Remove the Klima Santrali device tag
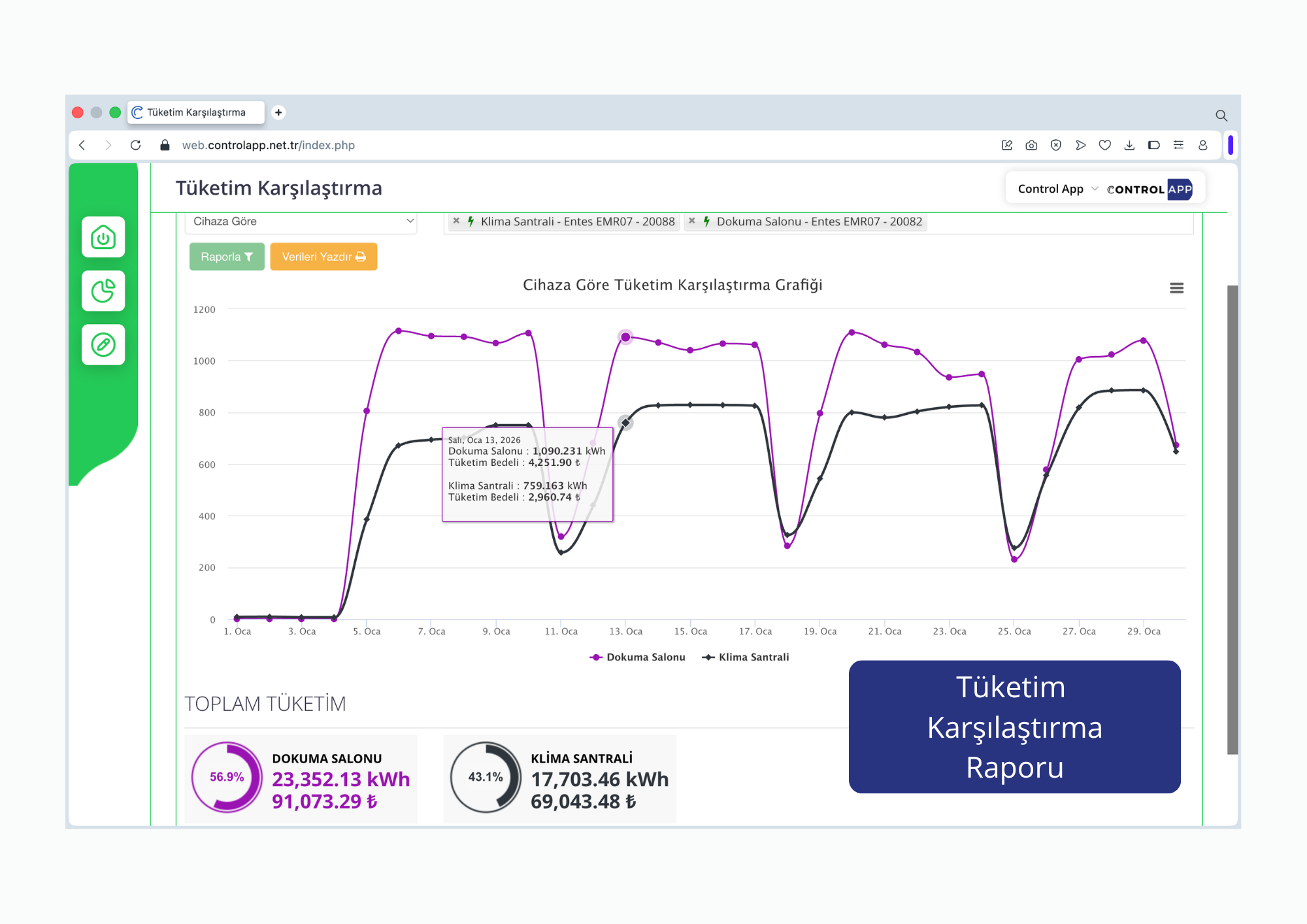 coord(456,221)
